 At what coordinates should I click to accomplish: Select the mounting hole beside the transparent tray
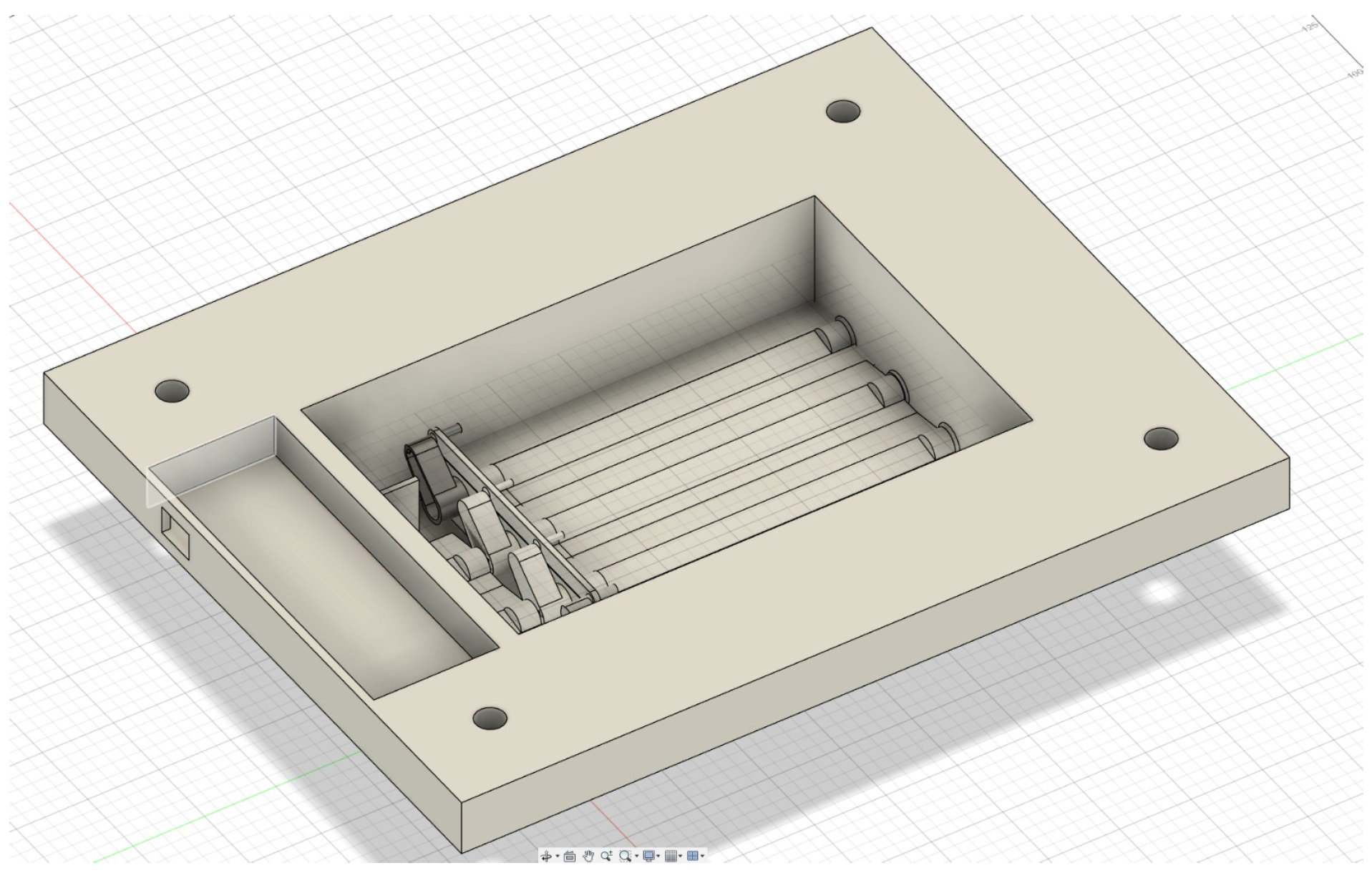(172, 391)
